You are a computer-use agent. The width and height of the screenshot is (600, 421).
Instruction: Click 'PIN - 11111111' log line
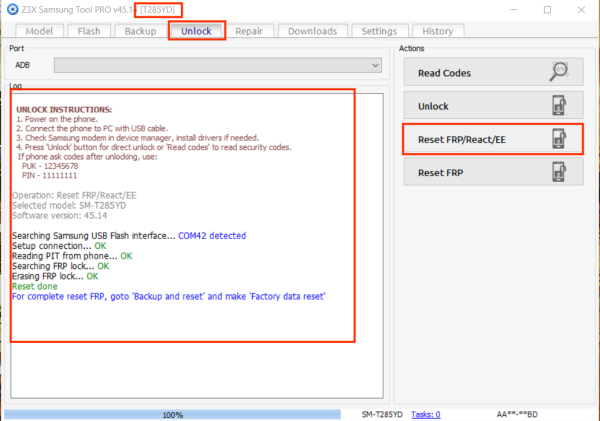(49, 176)
